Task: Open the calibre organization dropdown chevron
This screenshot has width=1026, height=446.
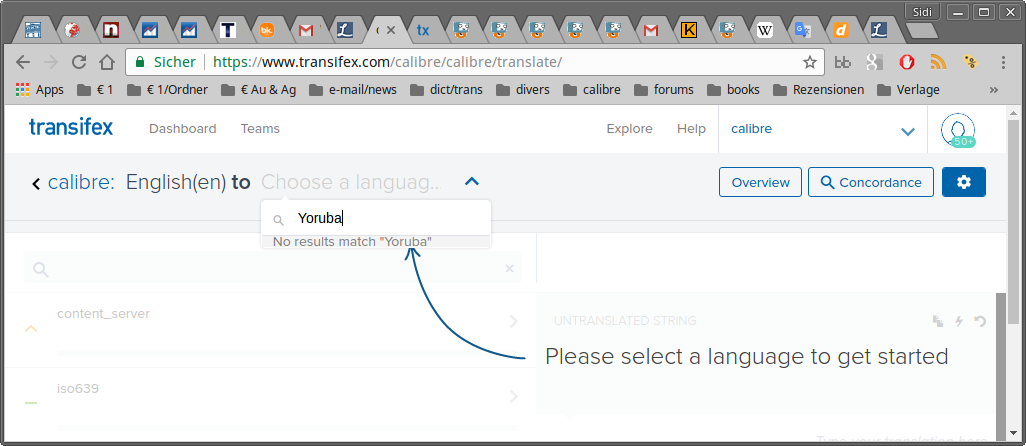Action: coord(908,131)
